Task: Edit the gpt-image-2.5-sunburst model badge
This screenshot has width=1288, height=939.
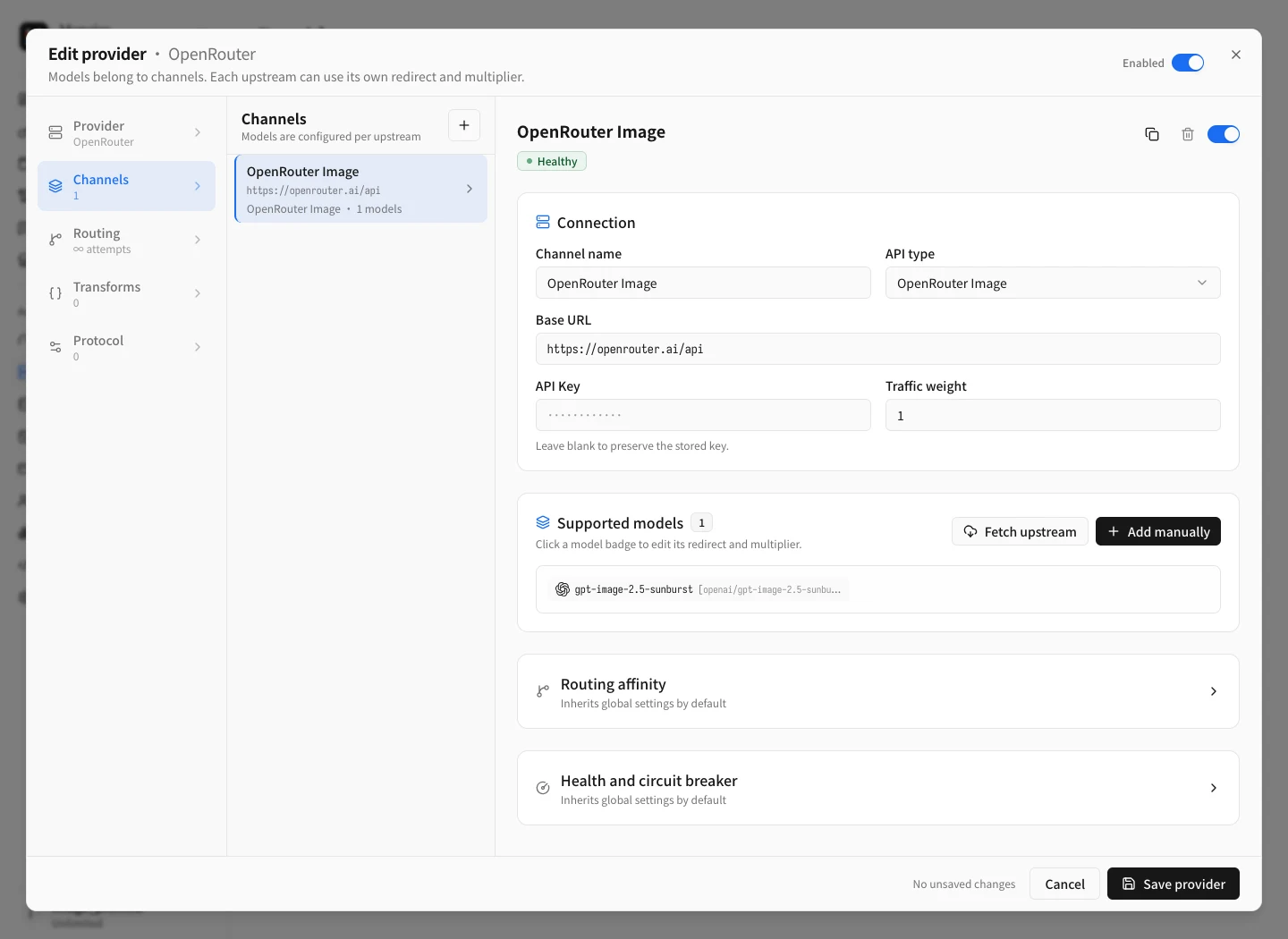Action: [698, 589]
